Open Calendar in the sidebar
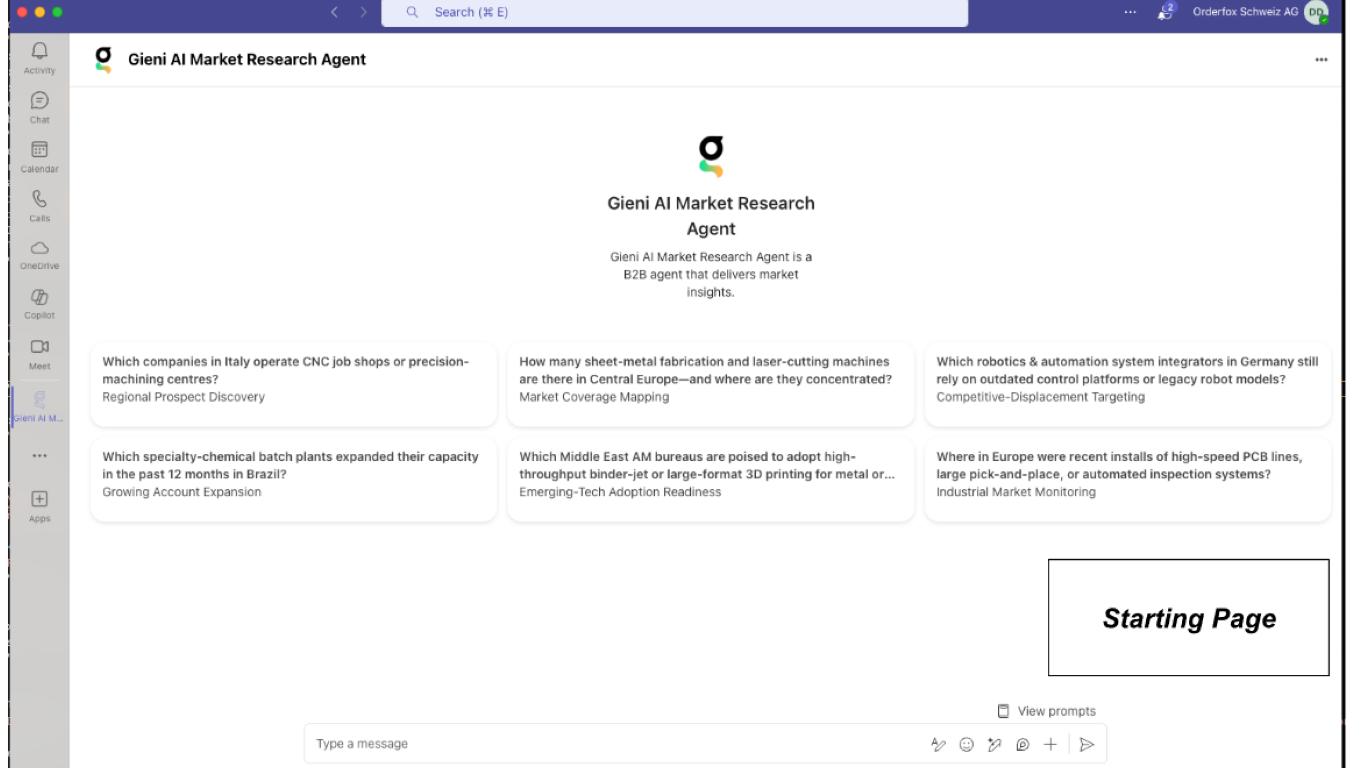Image resolution: width=1366 pixels, height=768 pixels. (39, 157)
